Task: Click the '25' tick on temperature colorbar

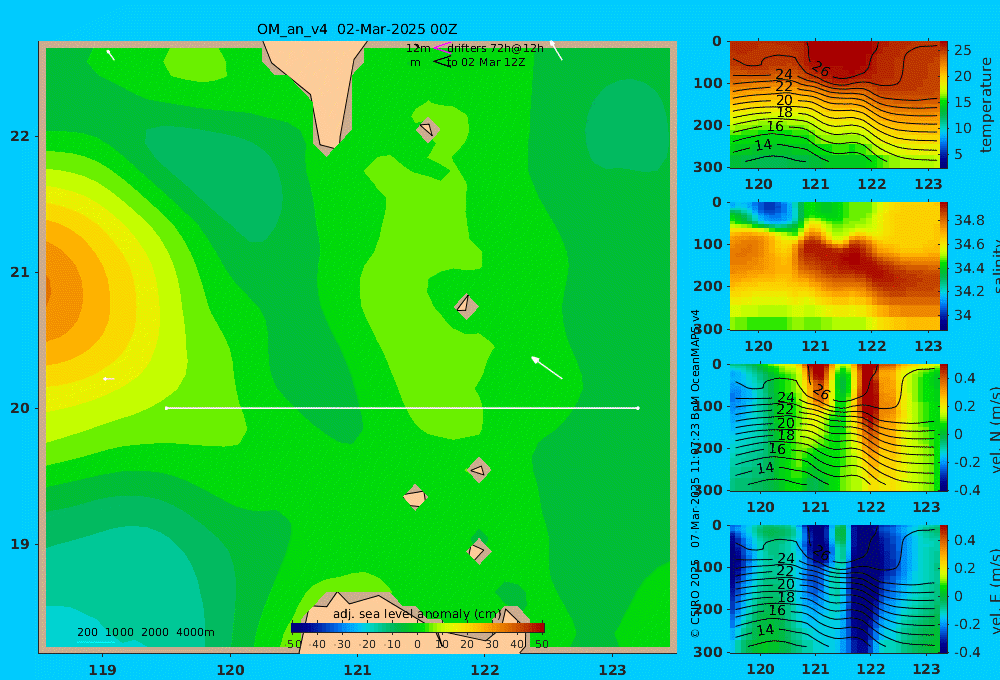Action: [x=962, y=50]
